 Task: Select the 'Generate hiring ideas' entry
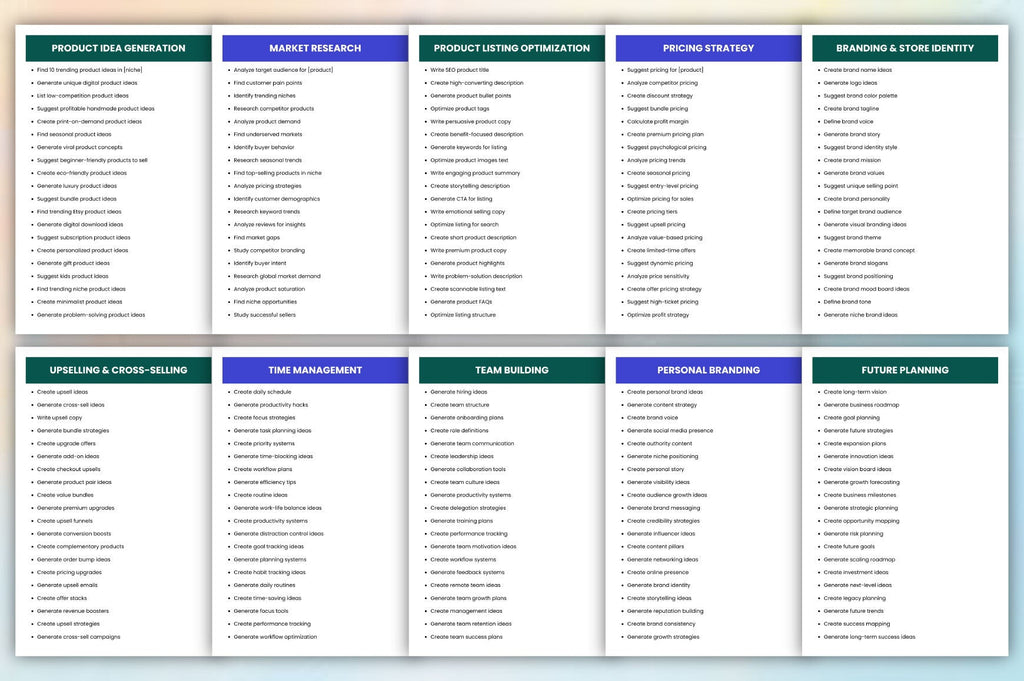click(458, 392)
